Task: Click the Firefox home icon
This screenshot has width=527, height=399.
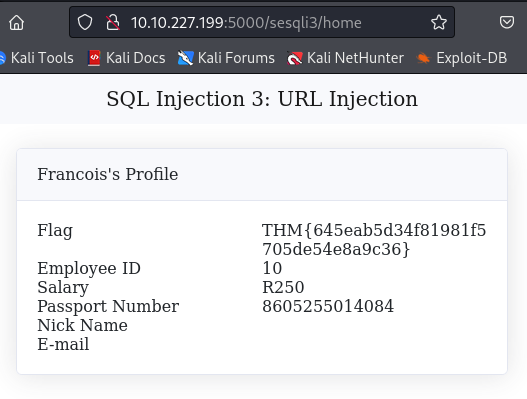Action: point(16,23)
